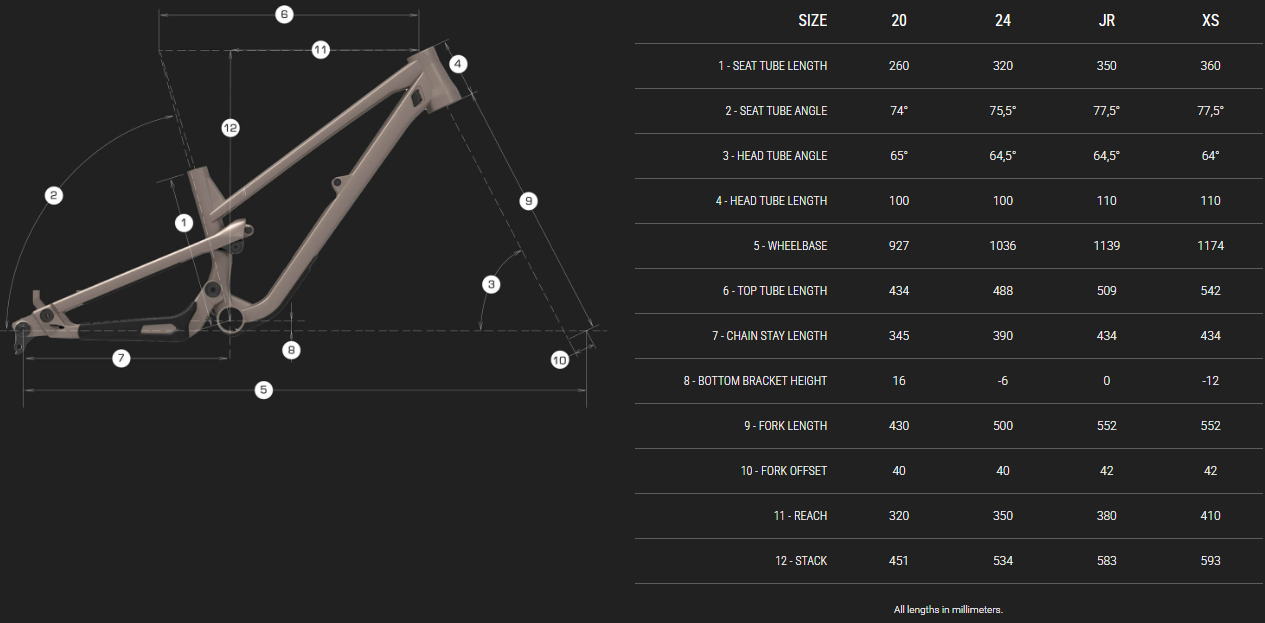The image size is (1265, 623).
Task: Select marker 3 for head tube angle
Action: pos(491,284)
